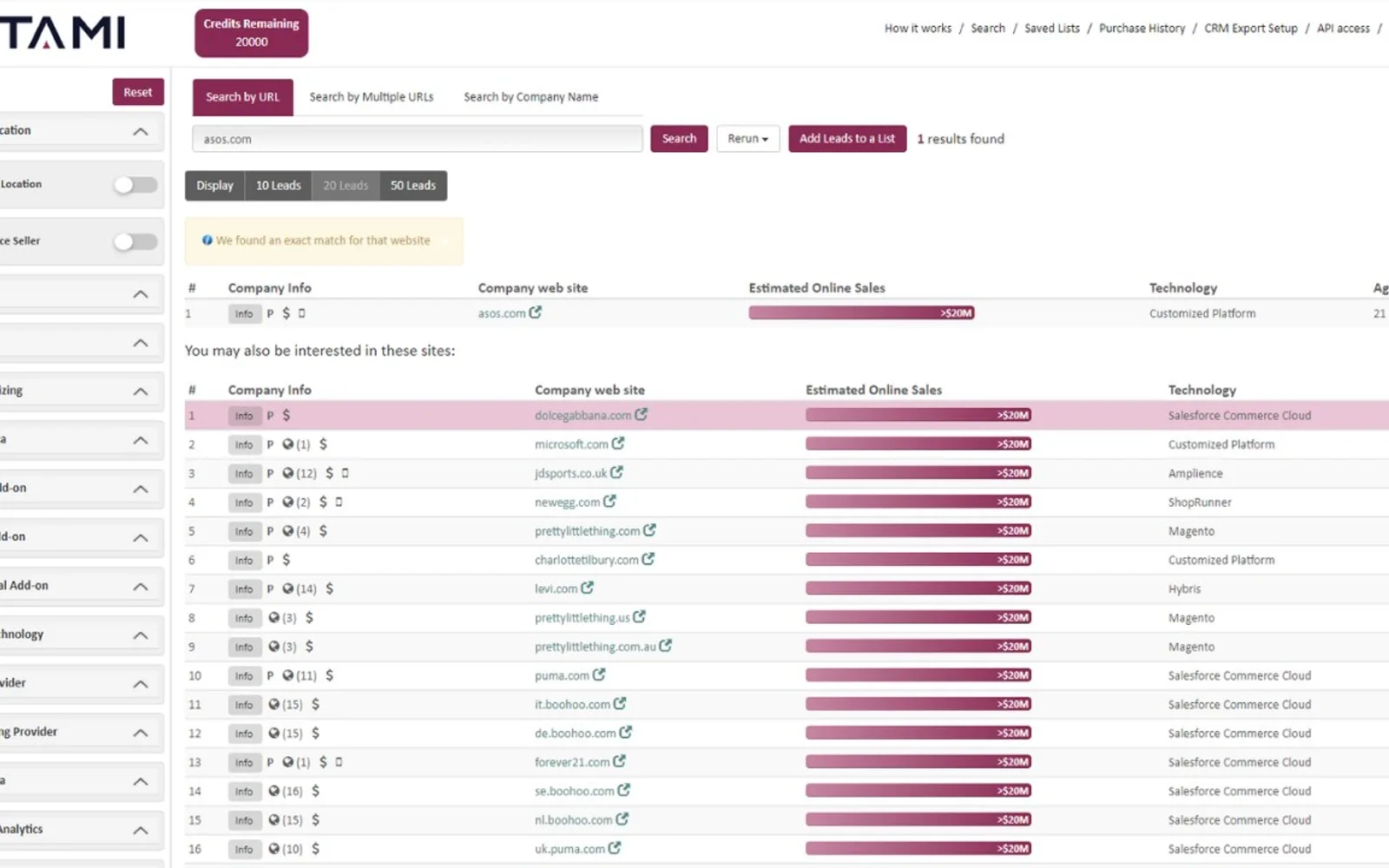Open external link icon next to dolcegabbana.com

click(641, 415)
